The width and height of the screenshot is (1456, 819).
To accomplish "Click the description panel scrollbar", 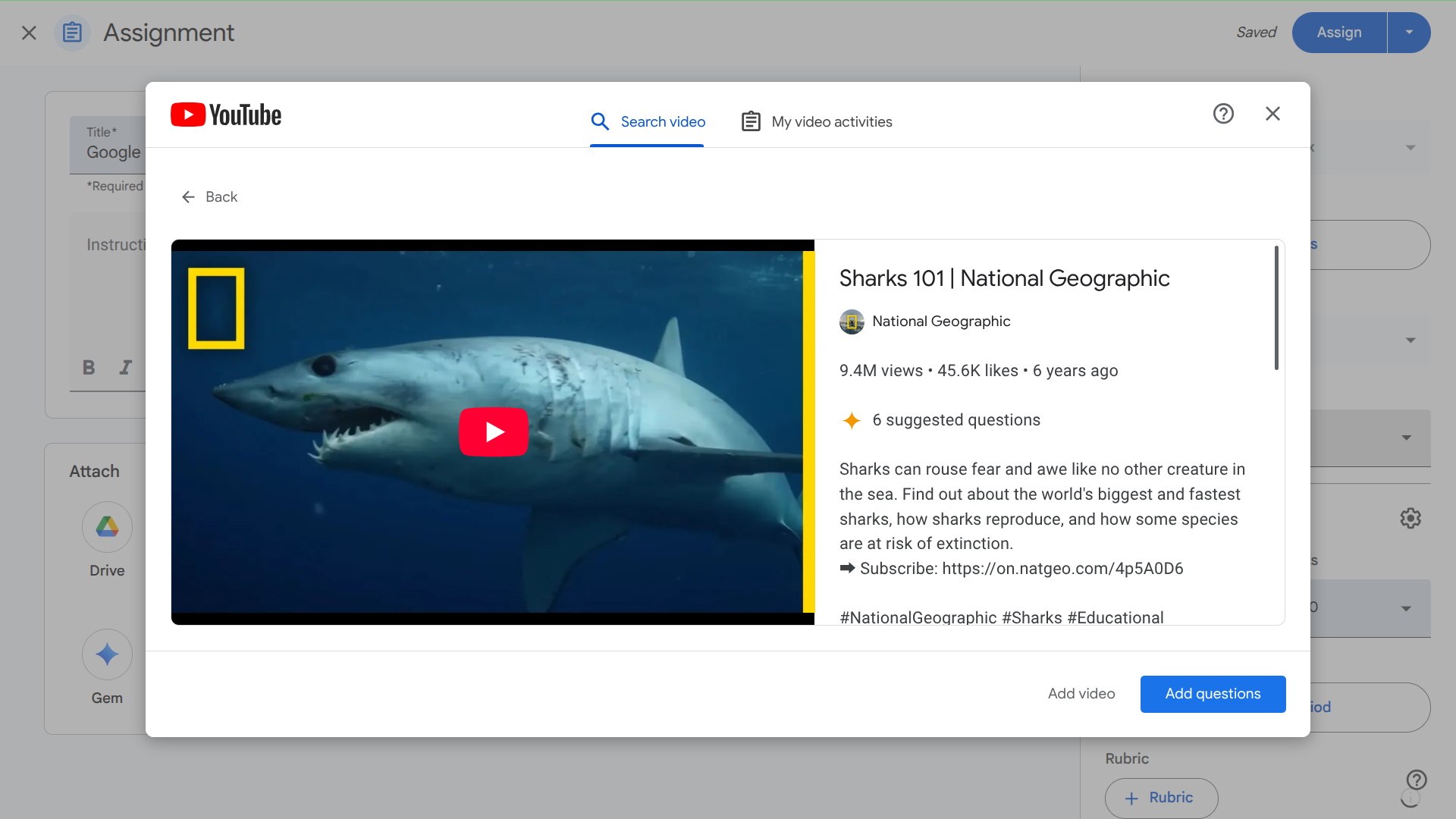I will pos(1276,309).
